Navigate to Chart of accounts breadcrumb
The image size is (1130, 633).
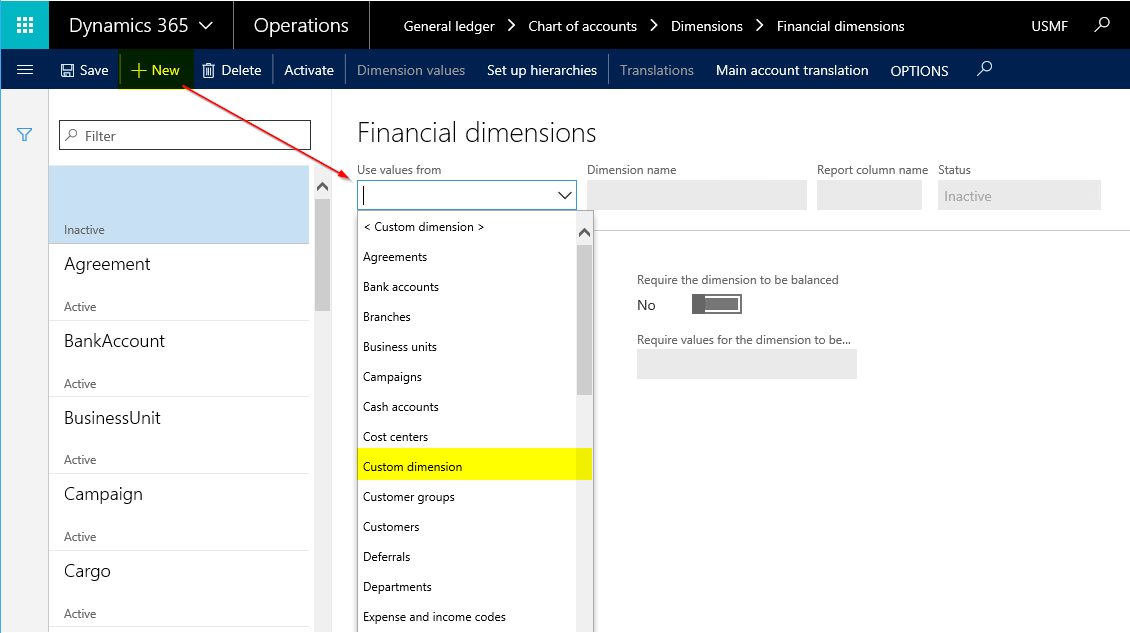click(x=582, y=26)
